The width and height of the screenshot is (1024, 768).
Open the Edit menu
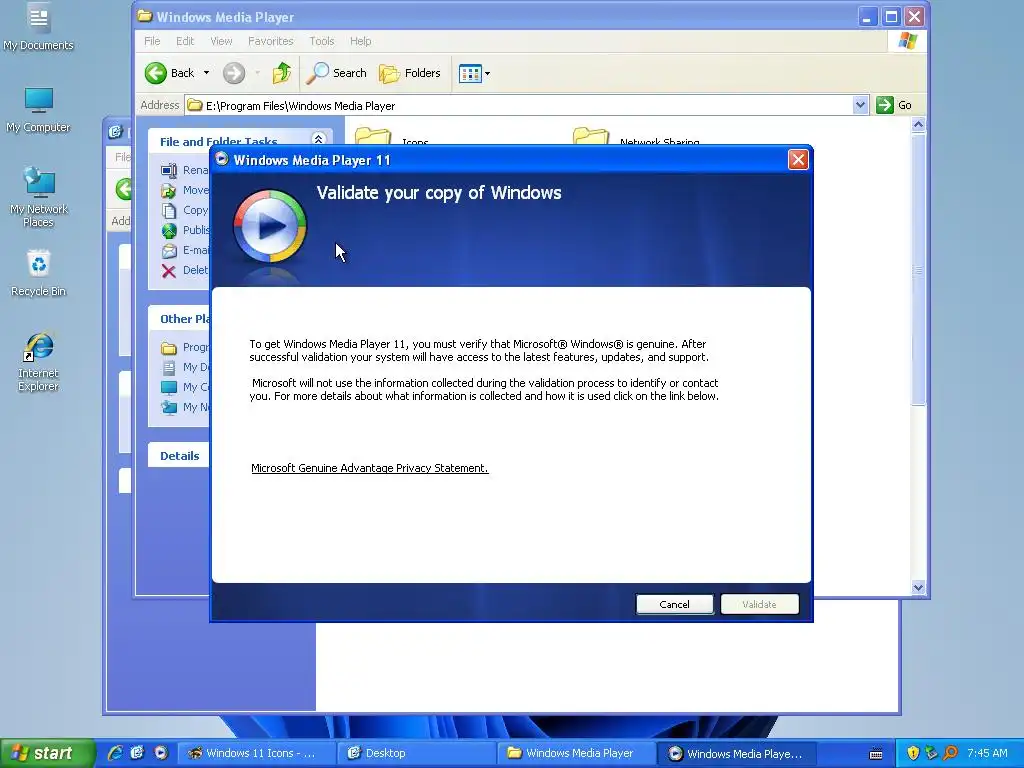185,41
